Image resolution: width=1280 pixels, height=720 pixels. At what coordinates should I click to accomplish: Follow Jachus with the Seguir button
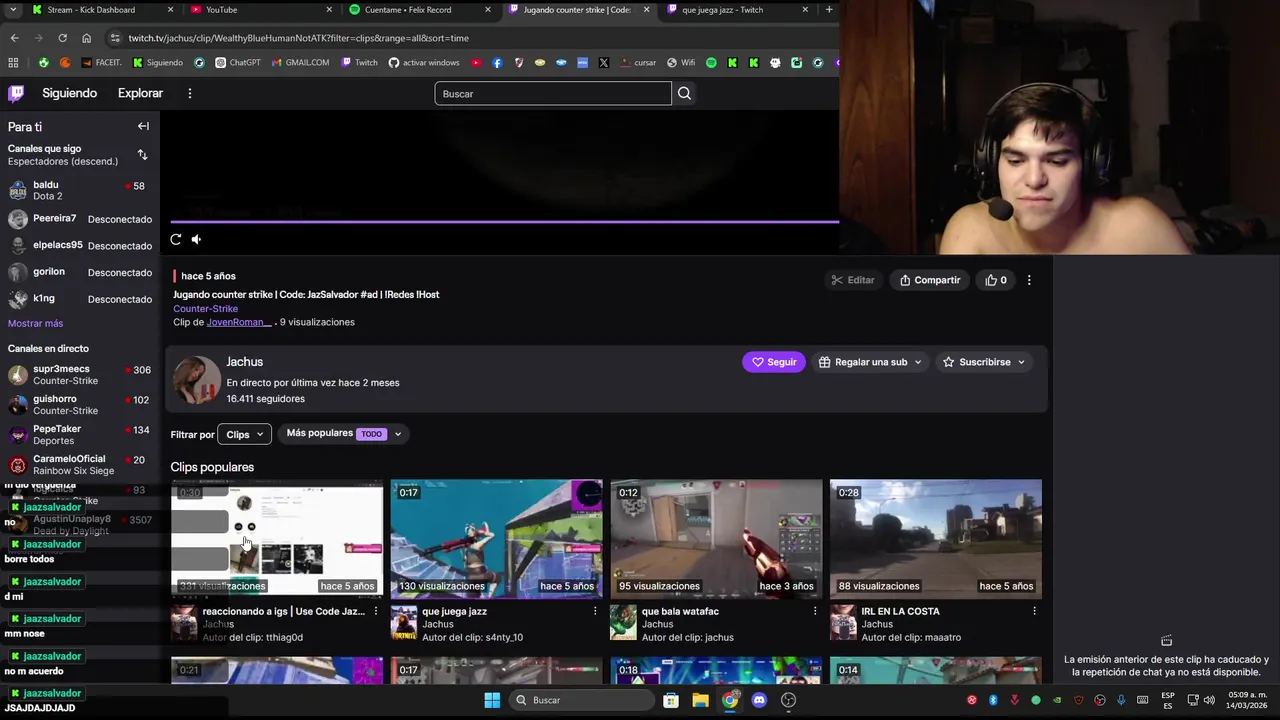(774, 362)
